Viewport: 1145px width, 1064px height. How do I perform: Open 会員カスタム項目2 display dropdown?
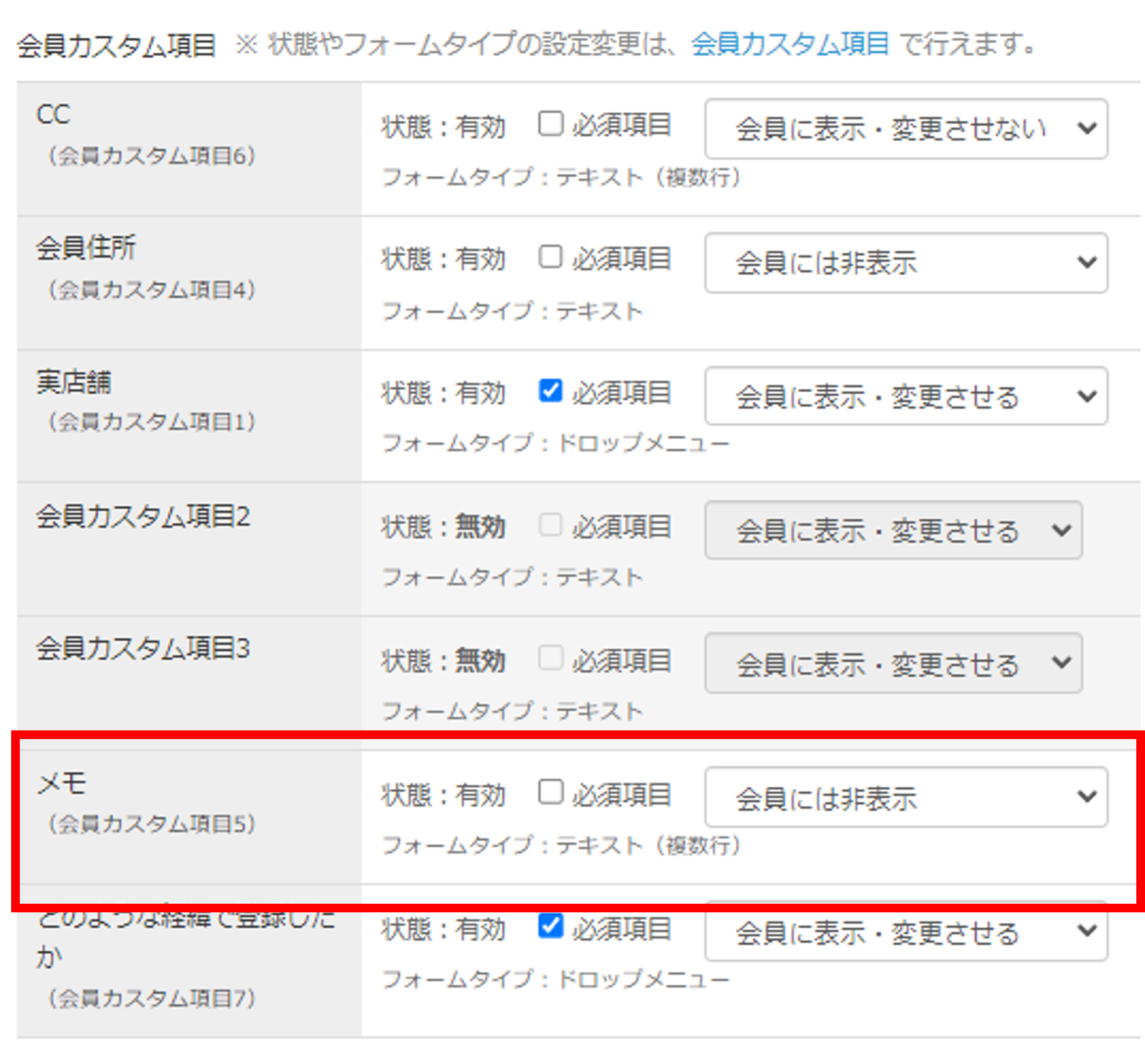[x=894, y=530]
